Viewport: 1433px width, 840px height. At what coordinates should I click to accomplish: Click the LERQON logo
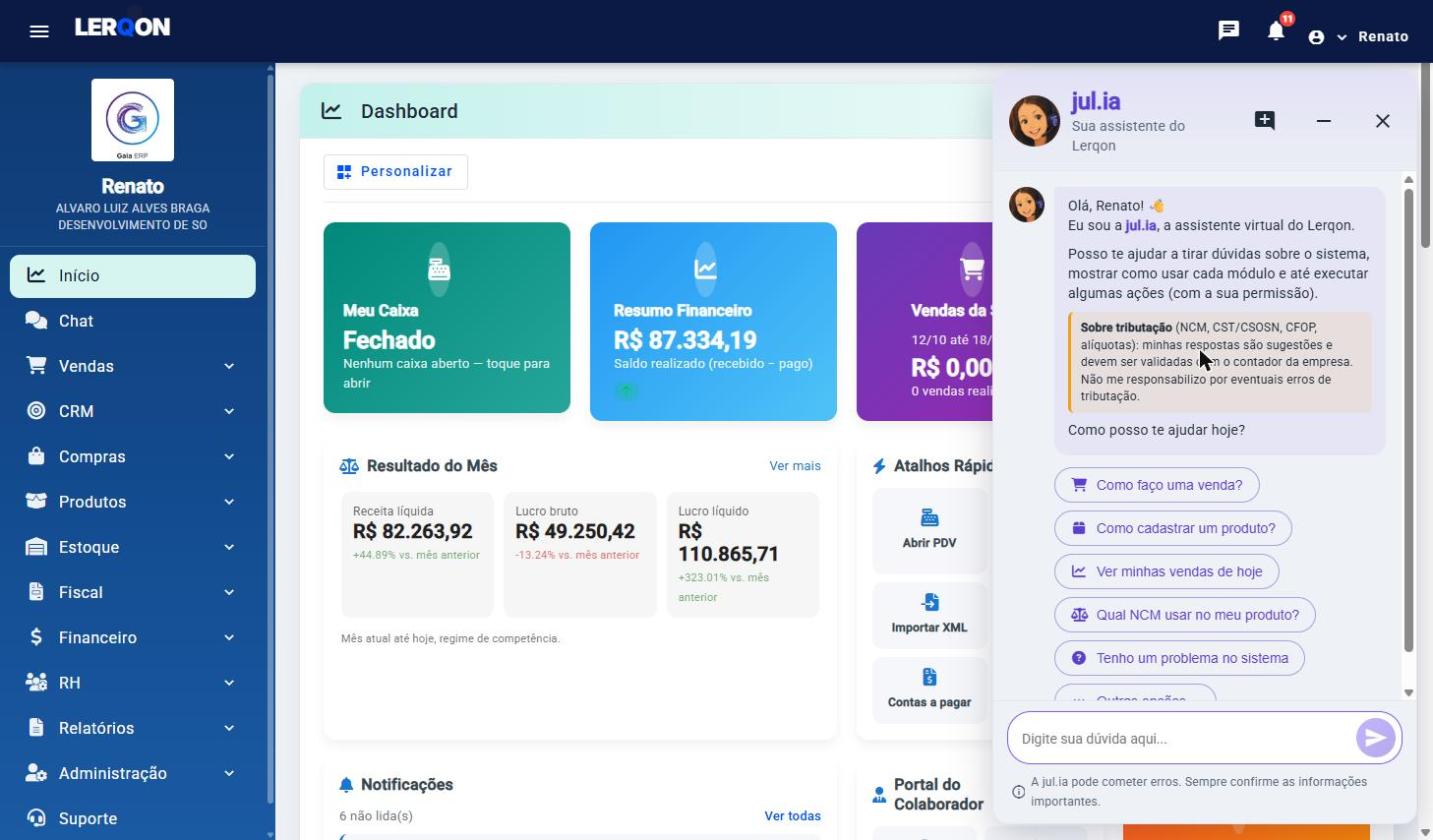point(122,28)
